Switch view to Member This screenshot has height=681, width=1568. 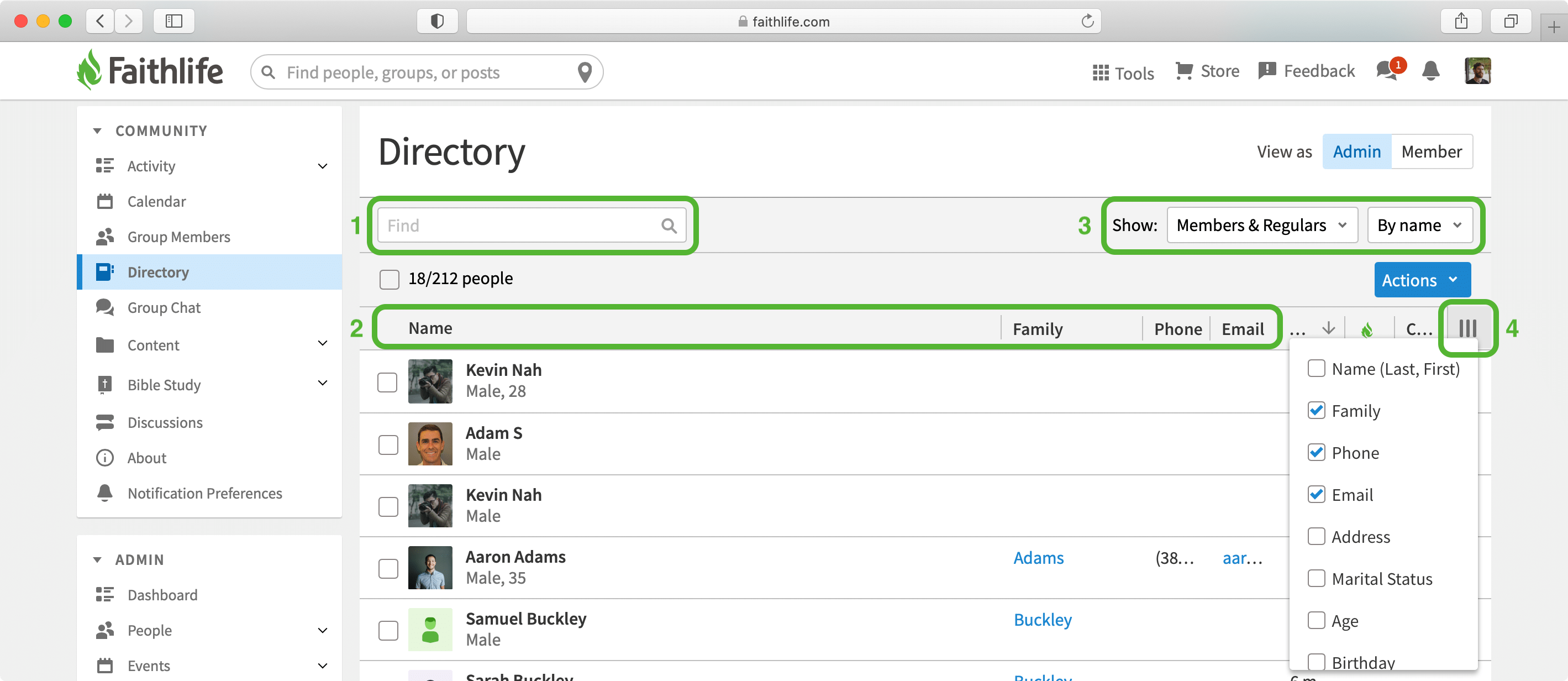tap(1431, 151)
